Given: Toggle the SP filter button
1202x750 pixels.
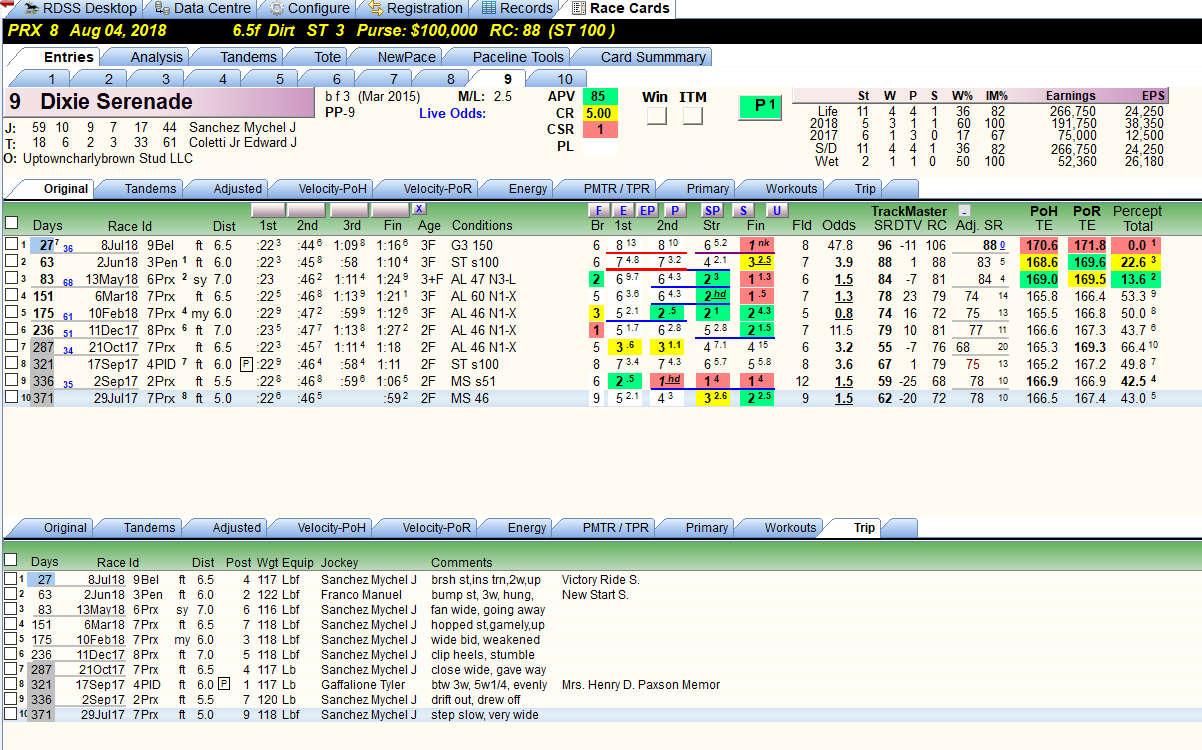Looking at the screenshot, I should coord(711,210).
